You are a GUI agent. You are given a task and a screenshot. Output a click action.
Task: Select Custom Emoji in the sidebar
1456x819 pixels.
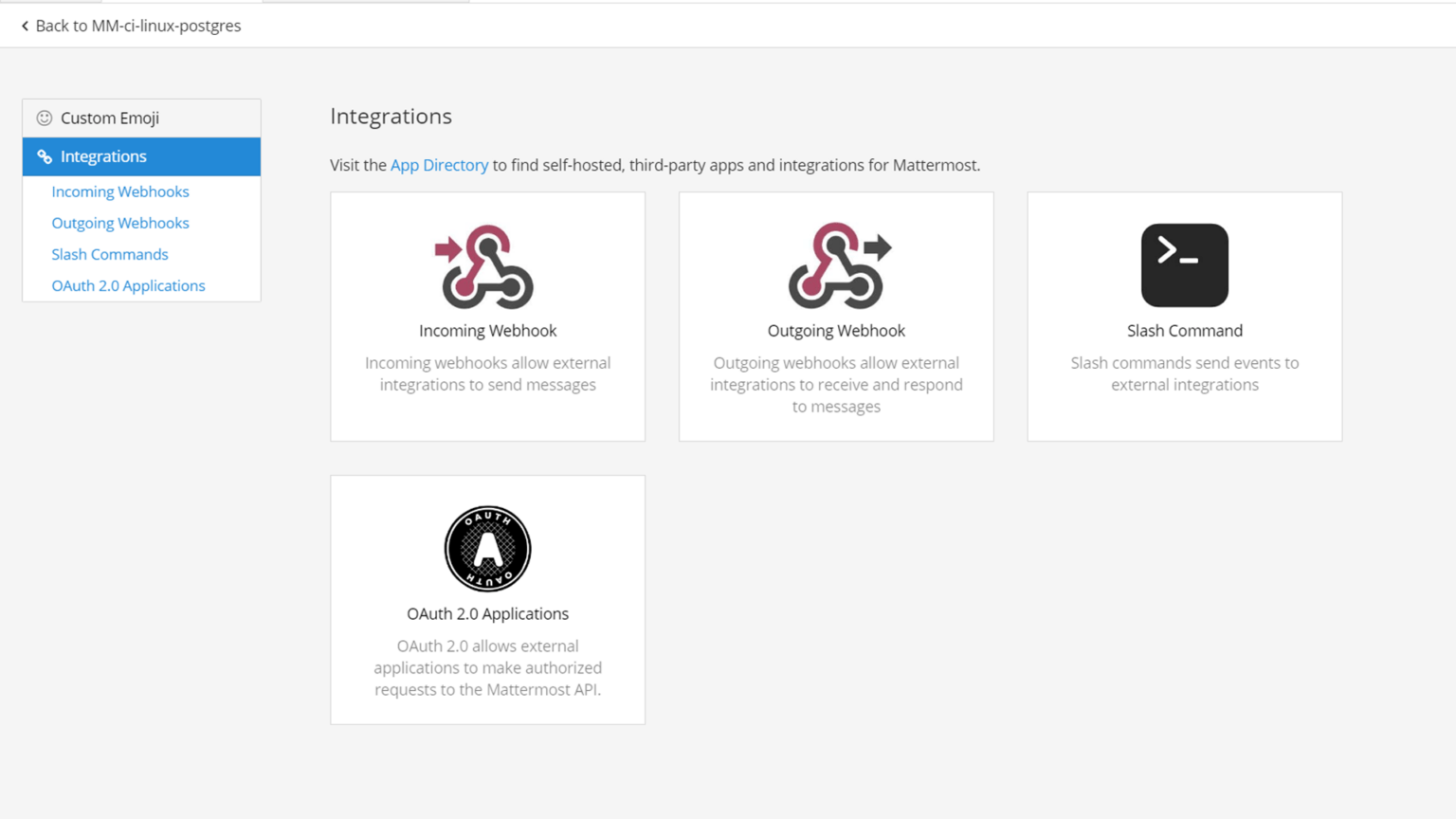click(x=110, y=118)
